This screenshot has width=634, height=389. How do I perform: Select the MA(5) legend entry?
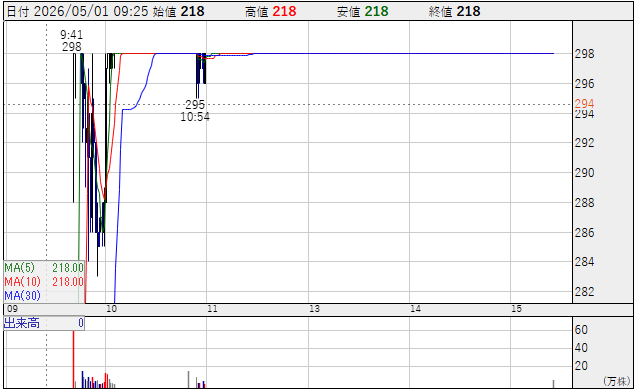44,268
